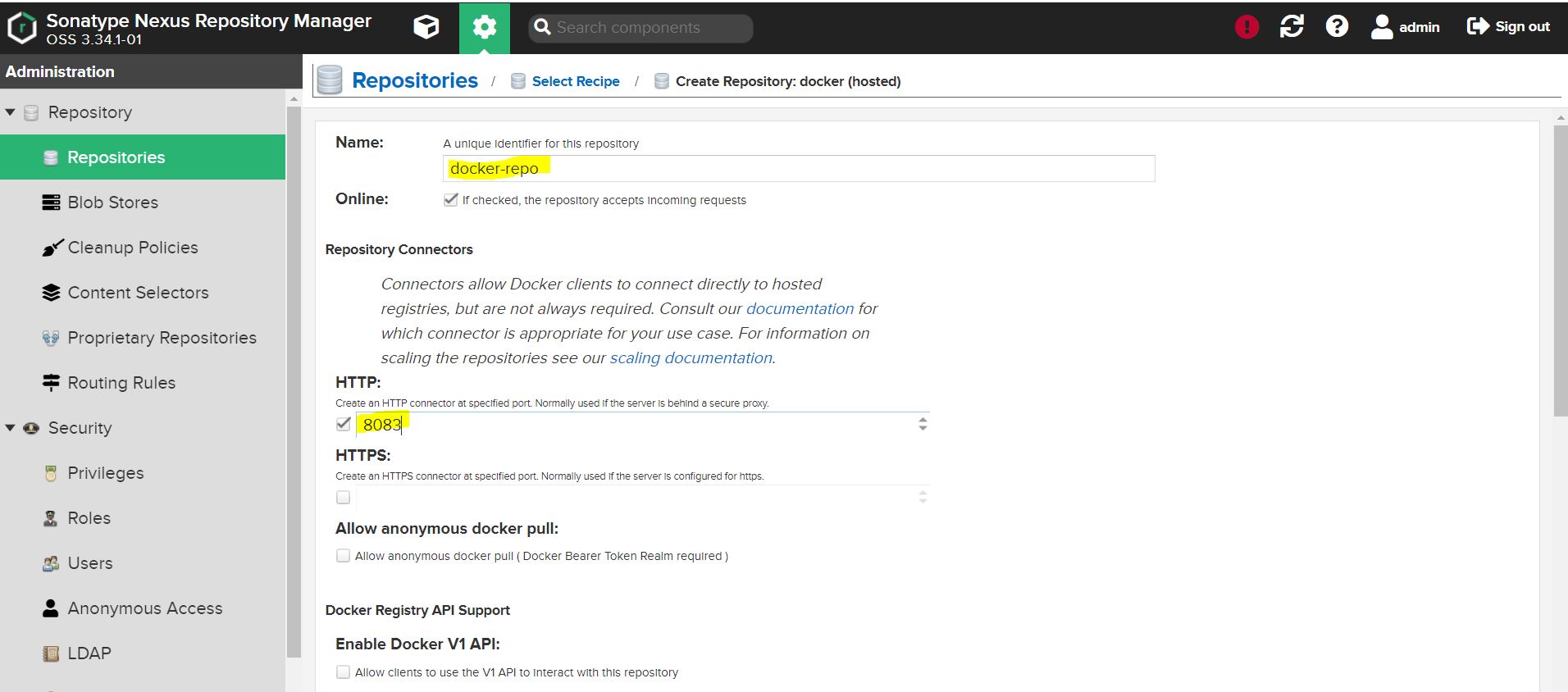Enable Docker V1 API checkbox
This screenshot has width=1568, height=692.
(344, 672)
